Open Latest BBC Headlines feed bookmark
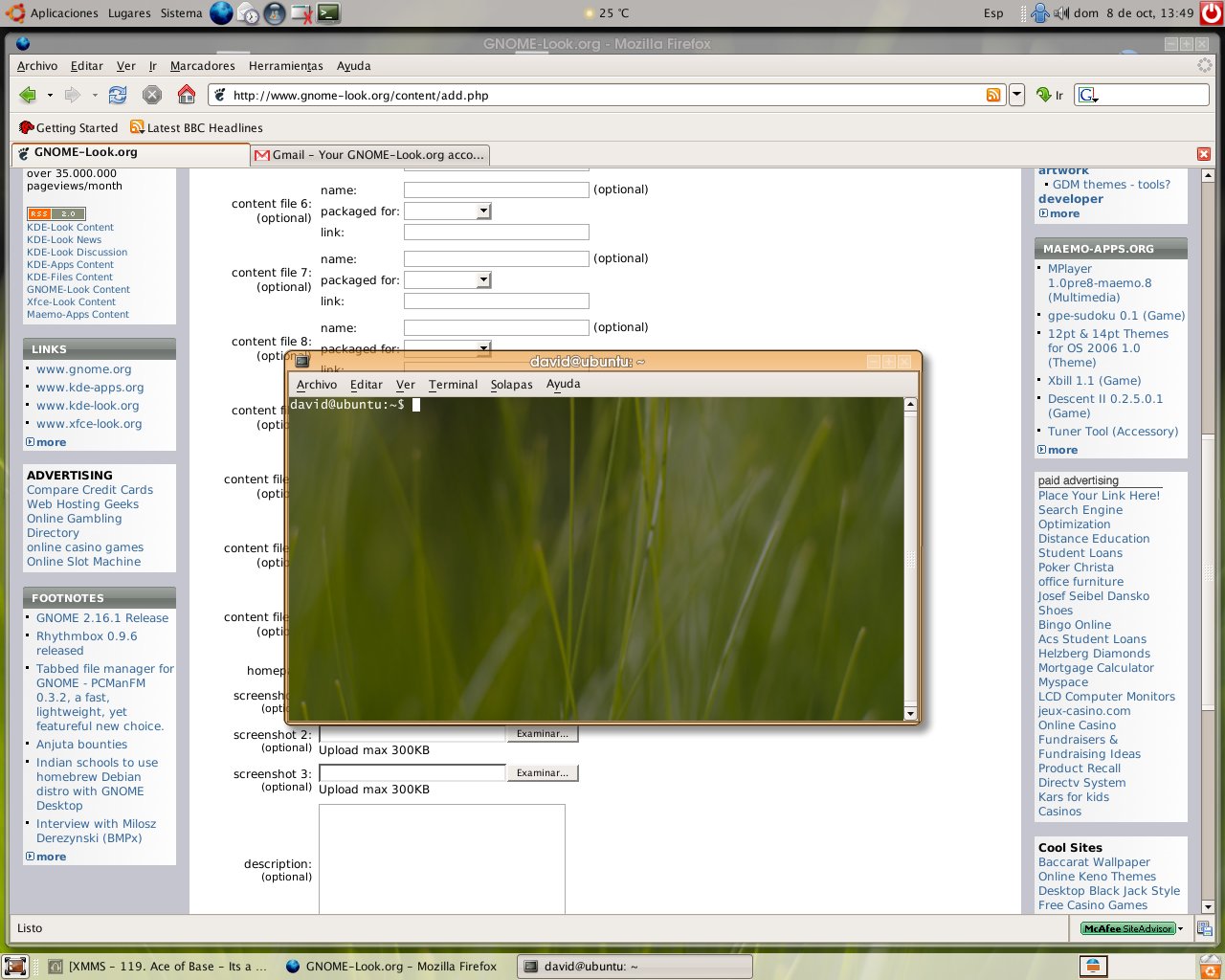This screenshot has width=1225, height=980. [x=197, y=127]
